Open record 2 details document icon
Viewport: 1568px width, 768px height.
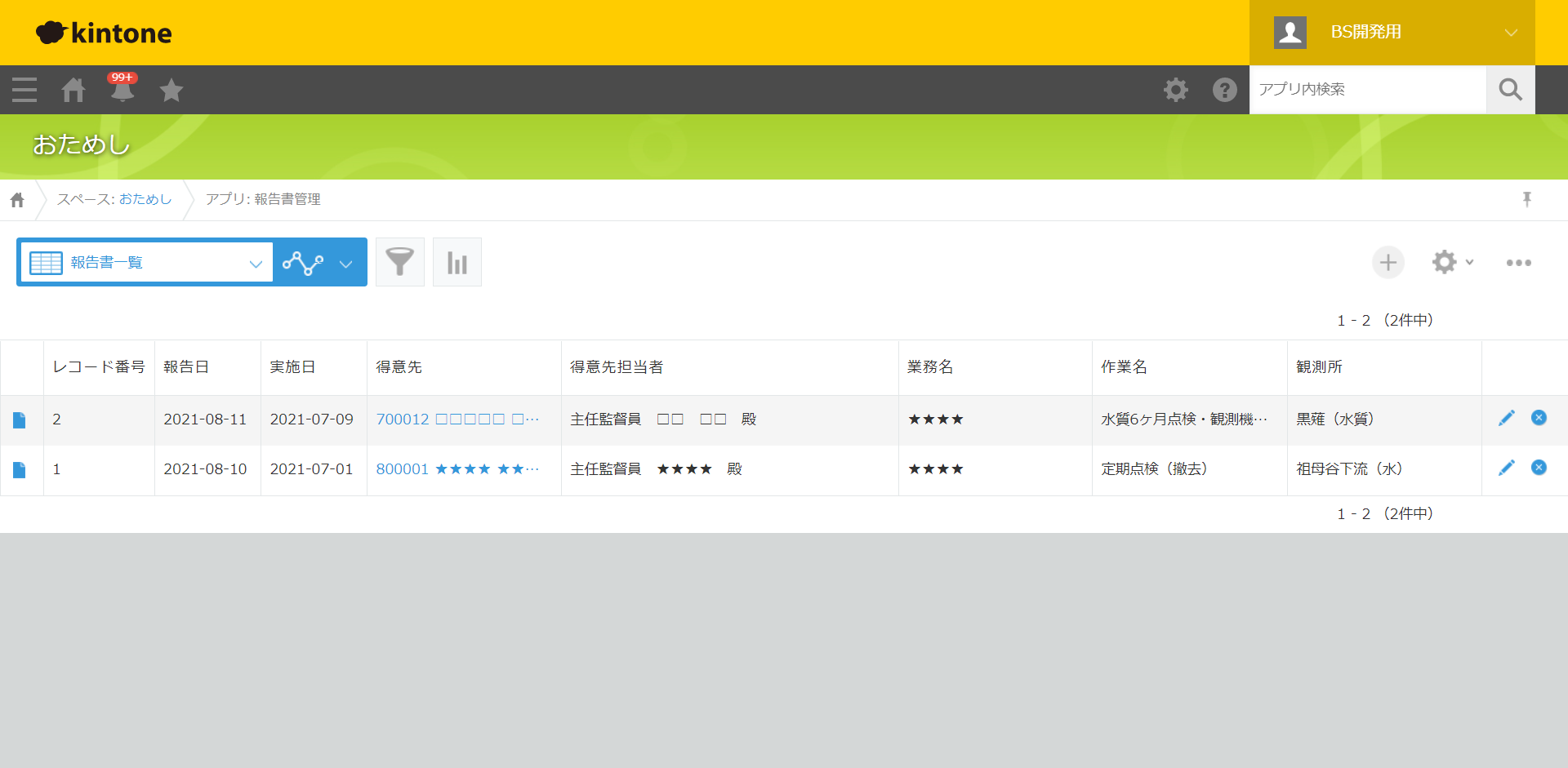point(20,420)
